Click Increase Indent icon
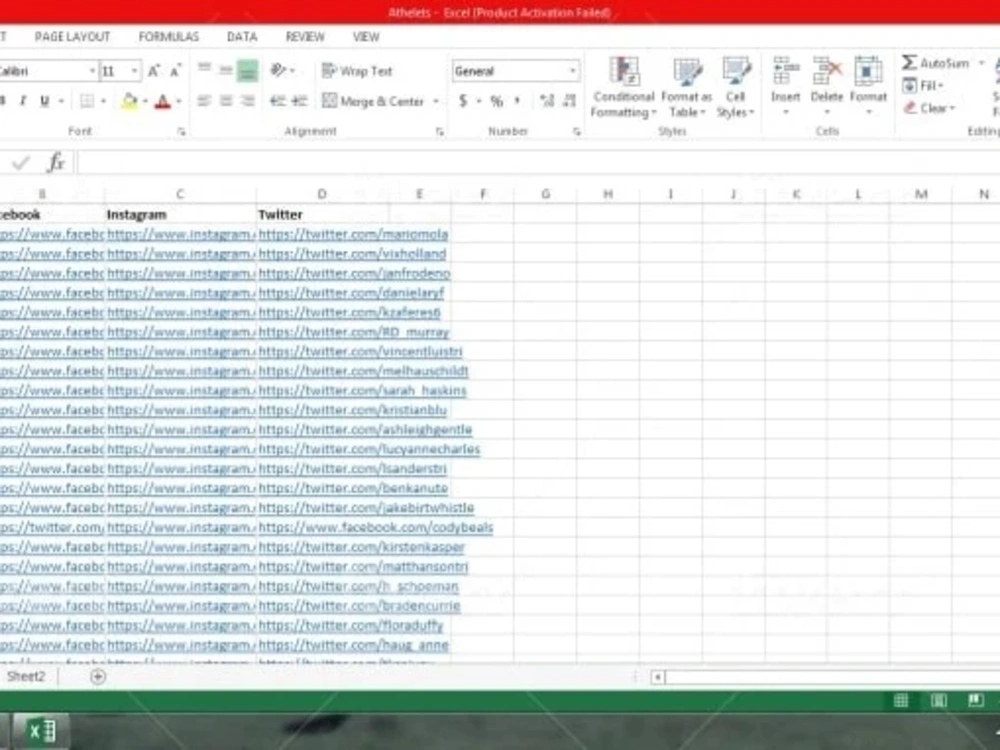This screenshot has height=750, width=1000. pos(299,101)
